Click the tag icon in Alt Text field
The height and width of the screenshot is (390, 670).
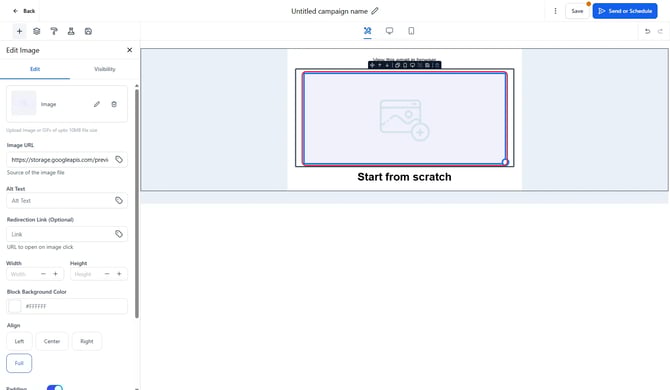click(x=119, y=200)
